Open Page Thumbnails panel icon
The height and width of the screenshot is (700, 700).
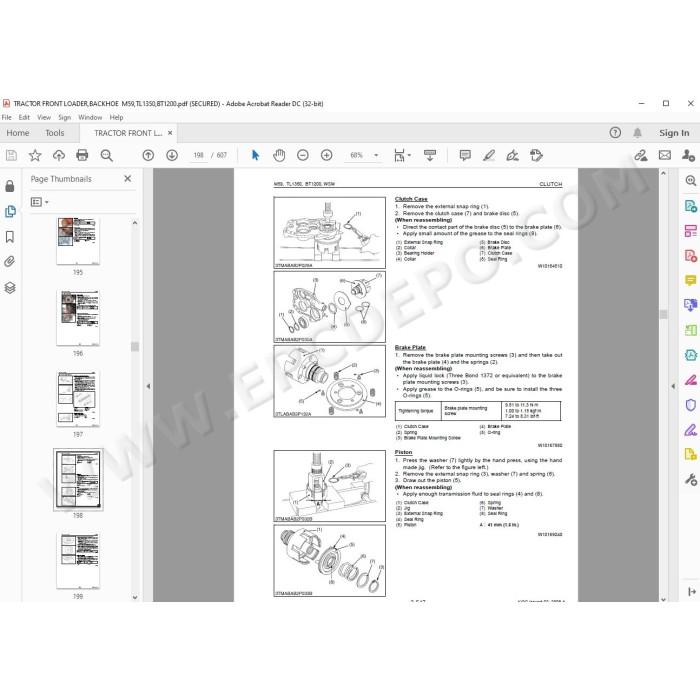(x=10, y=211)
